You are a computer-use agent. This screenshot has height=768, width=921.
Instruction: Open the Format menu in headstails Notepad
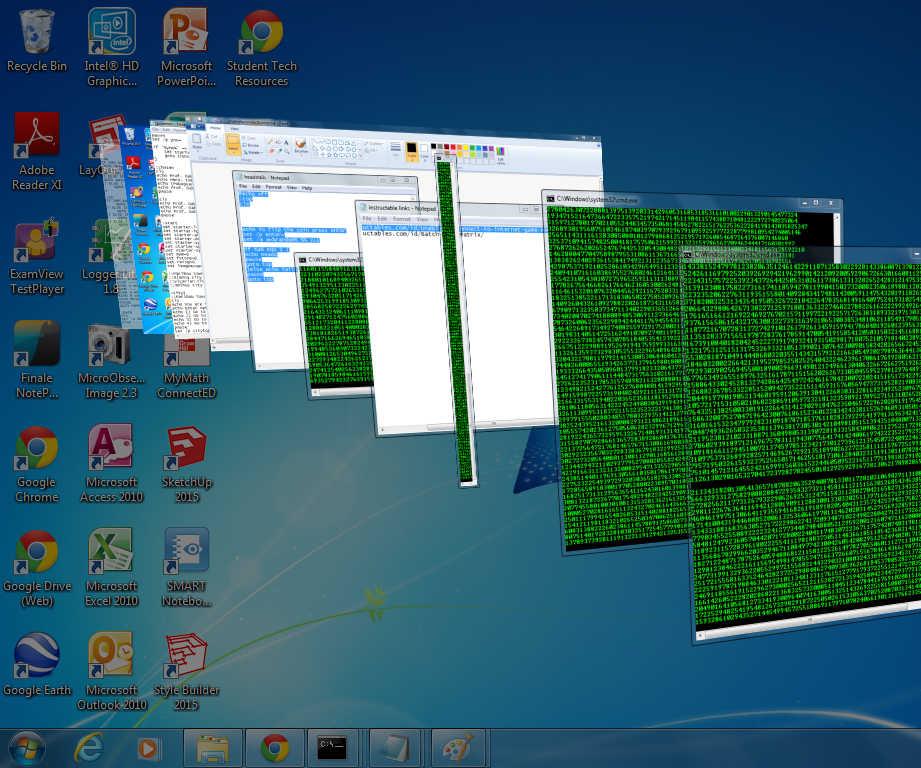273,187
